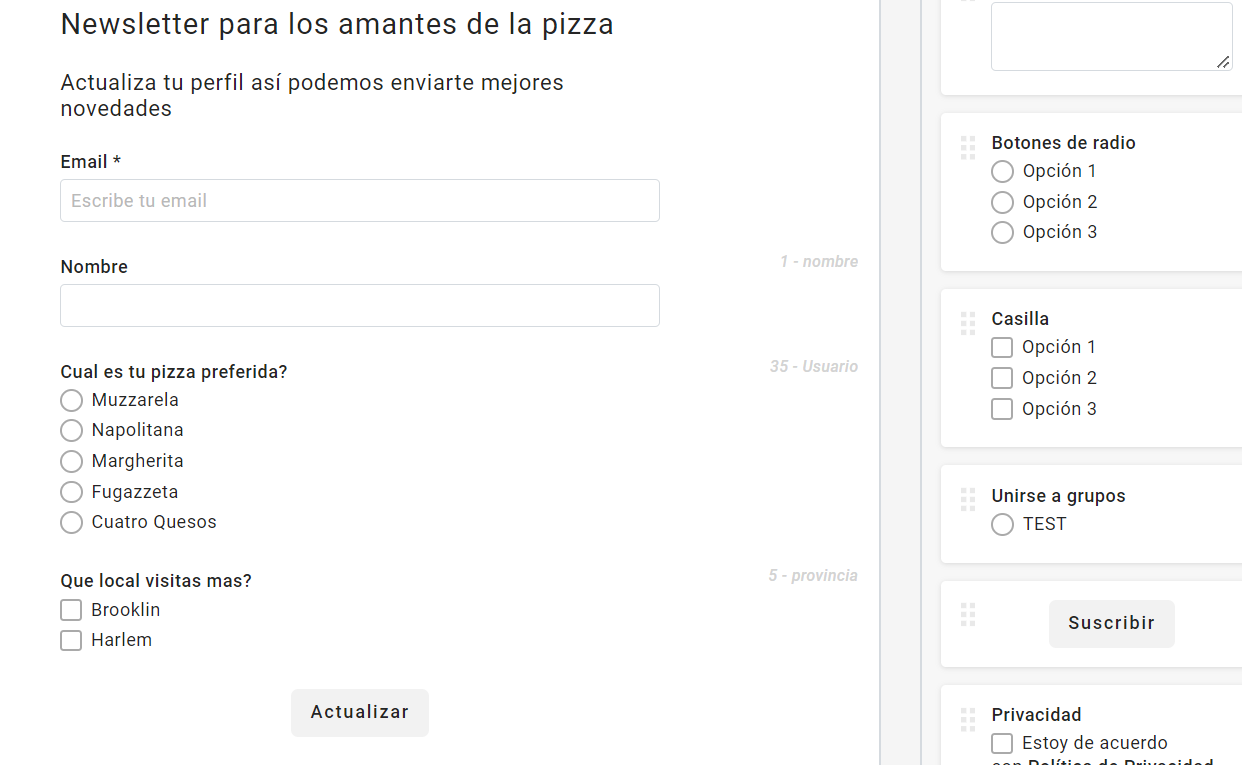Click the empty text area box
The height and width of the screenshot is (765, 1242).
pyautogui.click(x=1110, y=36)
